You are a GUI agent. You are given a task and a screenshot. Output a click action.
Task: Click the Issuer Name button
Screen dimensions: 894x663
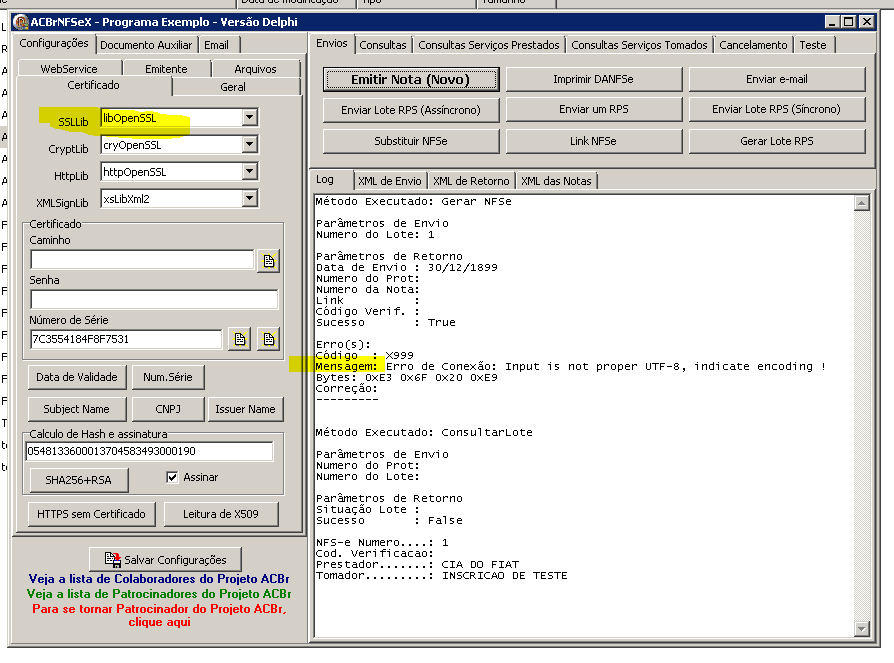click(245, 409)
